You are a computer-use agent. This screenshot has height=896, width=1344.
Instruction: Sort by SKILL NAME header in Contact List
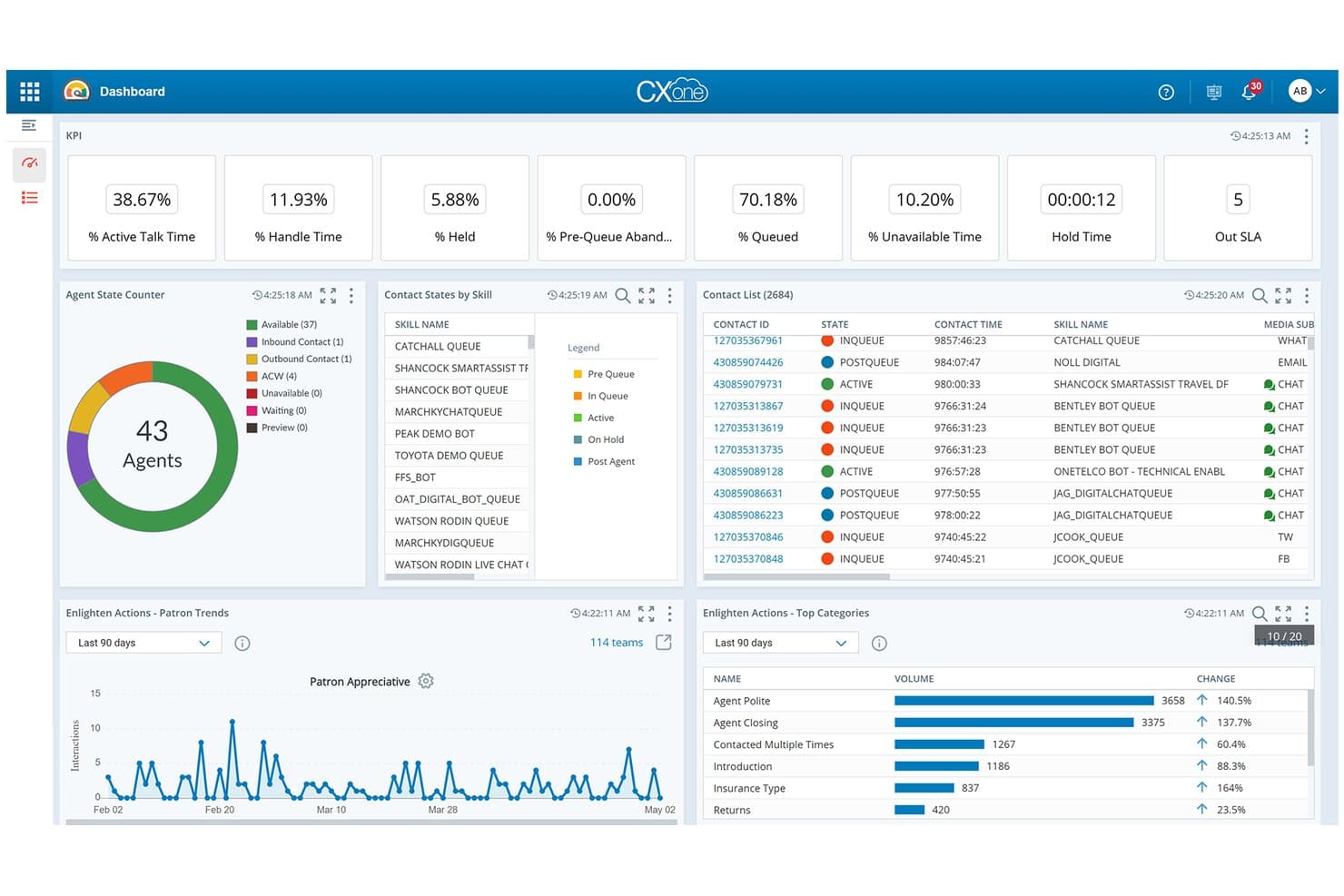[1081, 324]
